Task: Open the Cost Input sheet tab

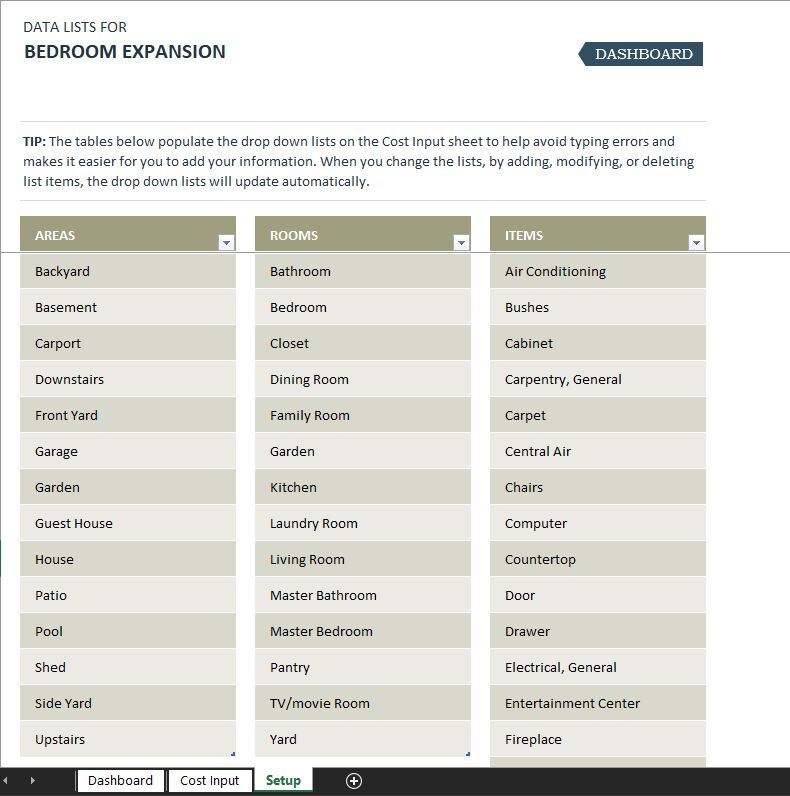Action: click(x=209, y=781)
